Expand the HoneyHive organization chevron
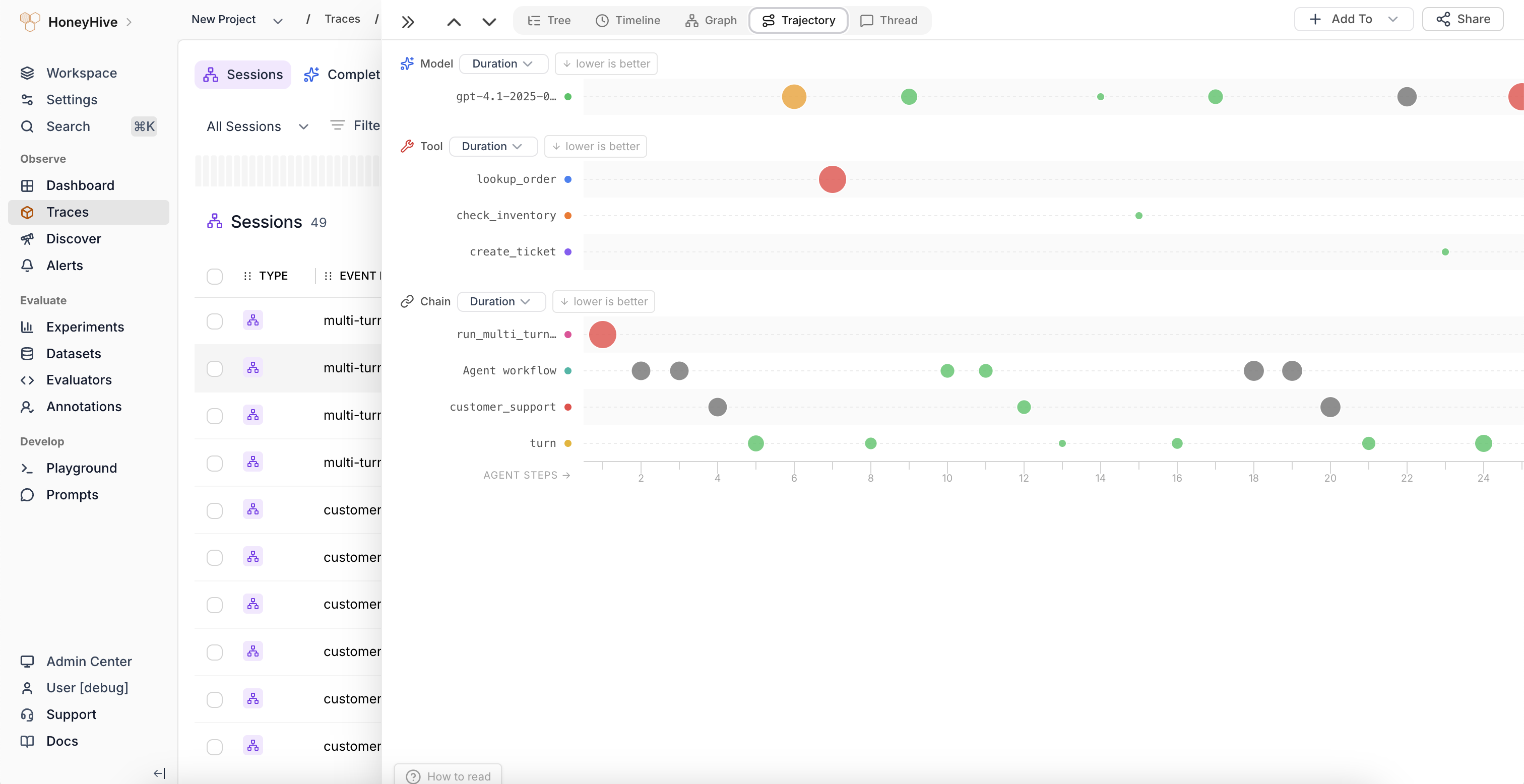 129,22
